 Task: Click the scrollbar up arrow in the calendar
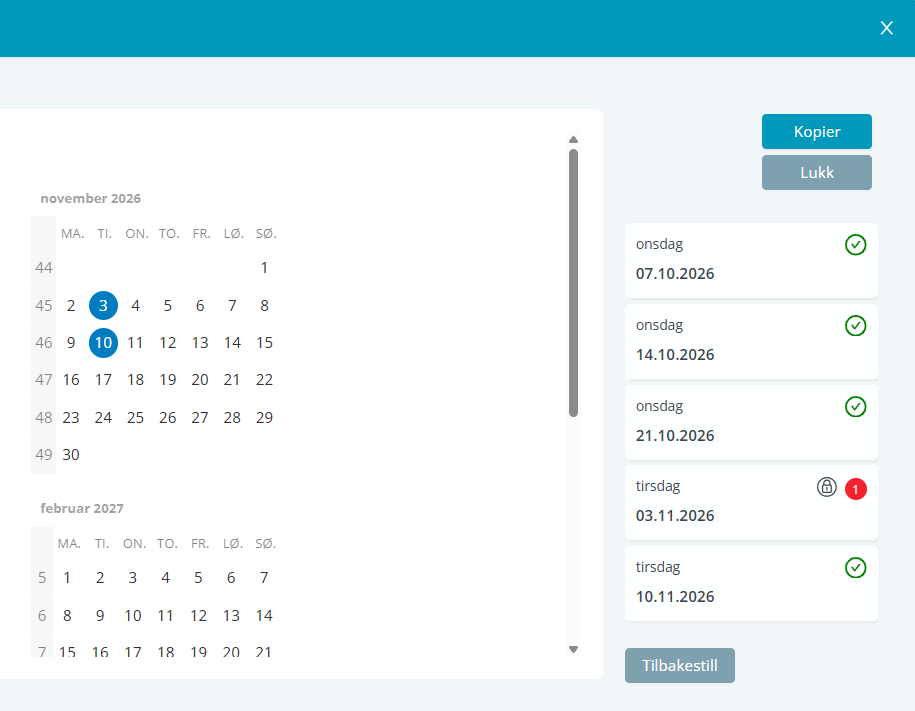(x=573, y=140)
